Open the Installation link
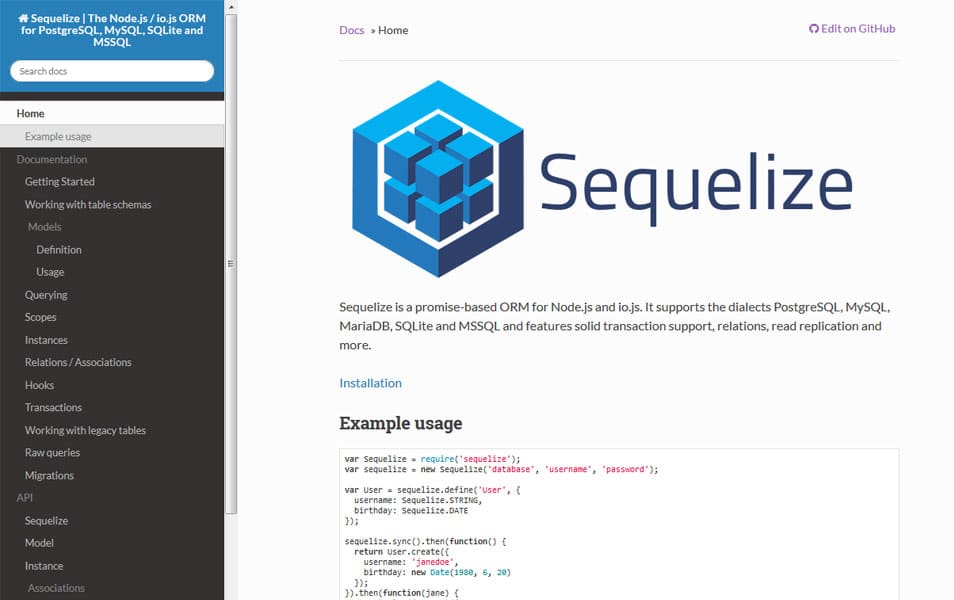Viewport: 954px width, 600px height. point(370,383)
